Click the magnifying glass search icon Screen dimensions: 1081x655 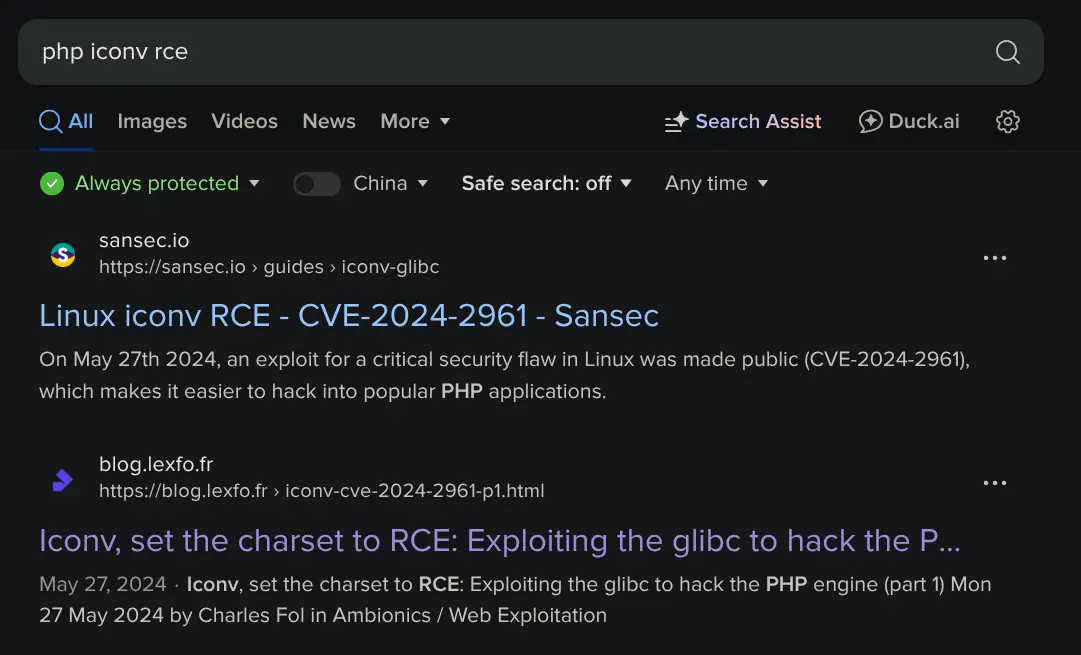(1007, 52)
